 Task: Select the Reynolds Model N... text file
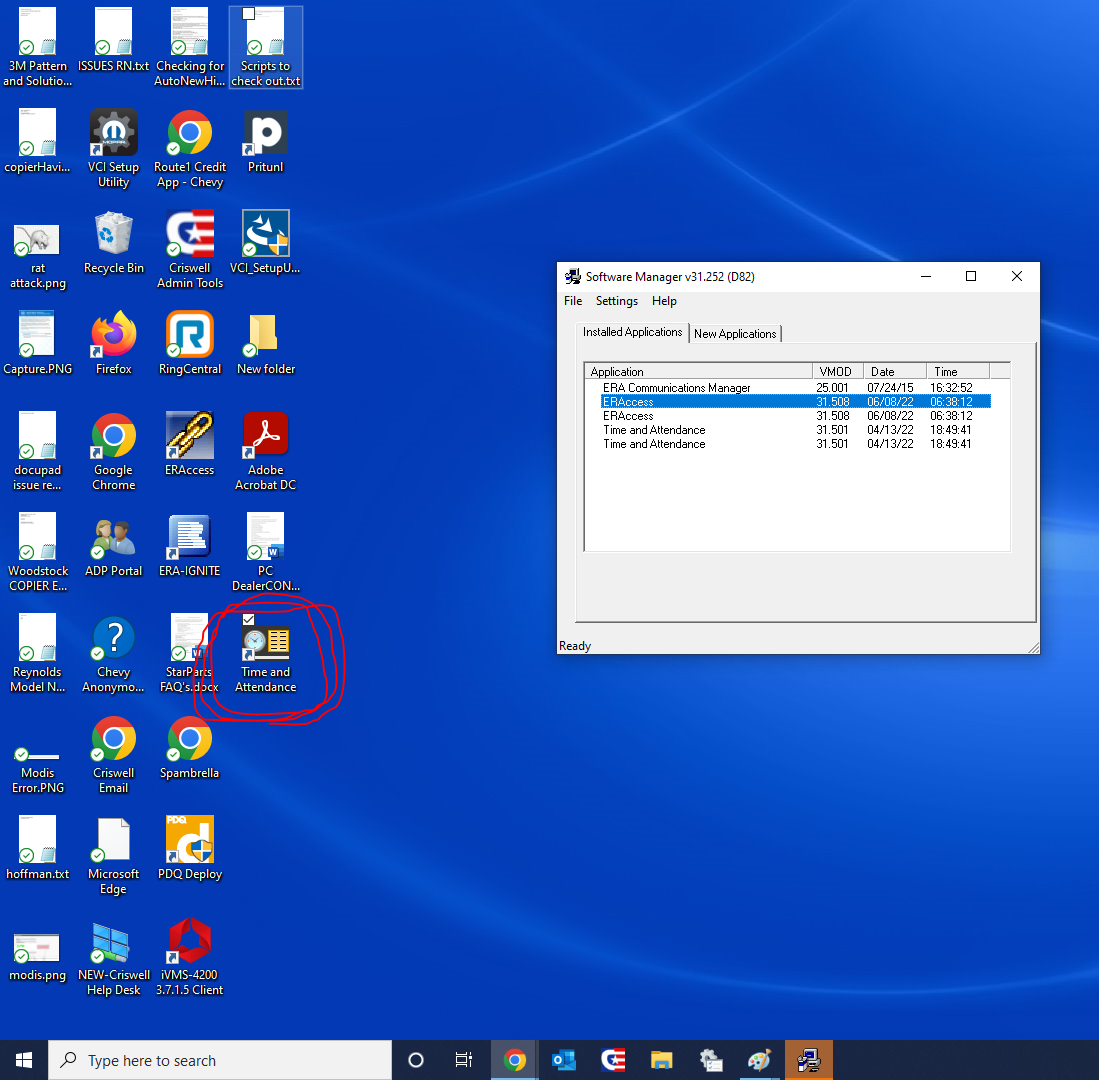point(38,653)
